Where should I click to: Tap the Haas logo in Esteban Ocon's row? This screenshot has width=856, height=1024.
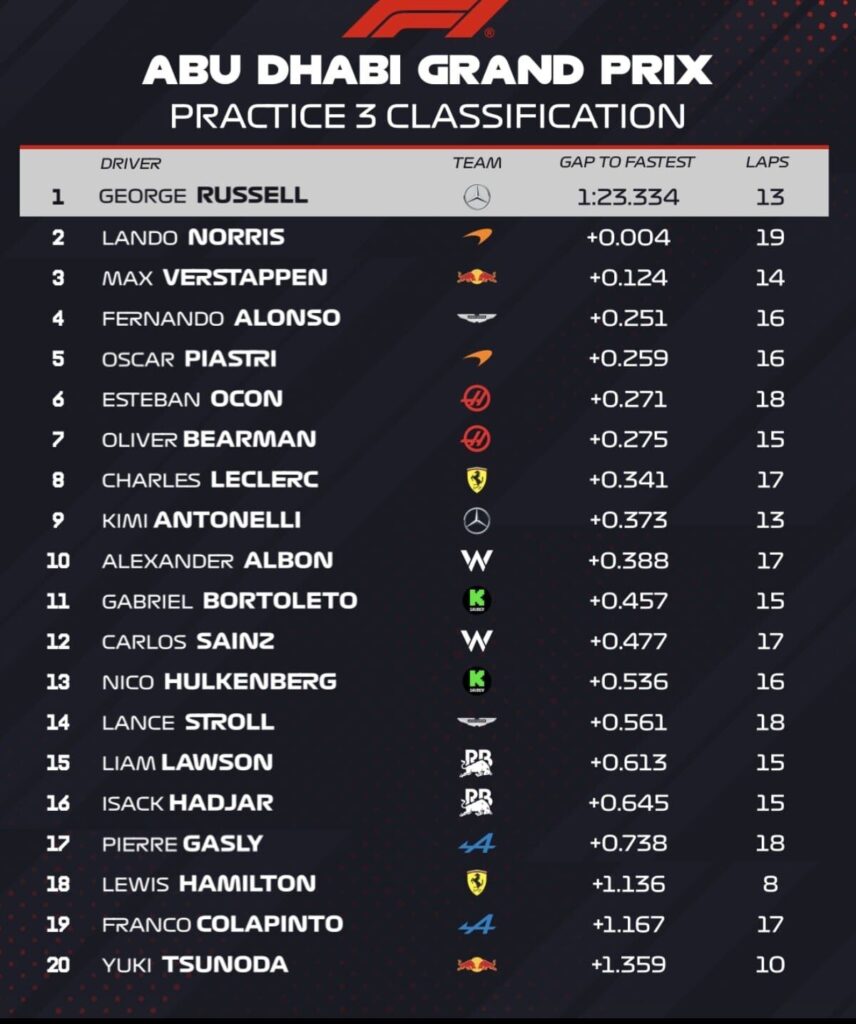point(477,399)
